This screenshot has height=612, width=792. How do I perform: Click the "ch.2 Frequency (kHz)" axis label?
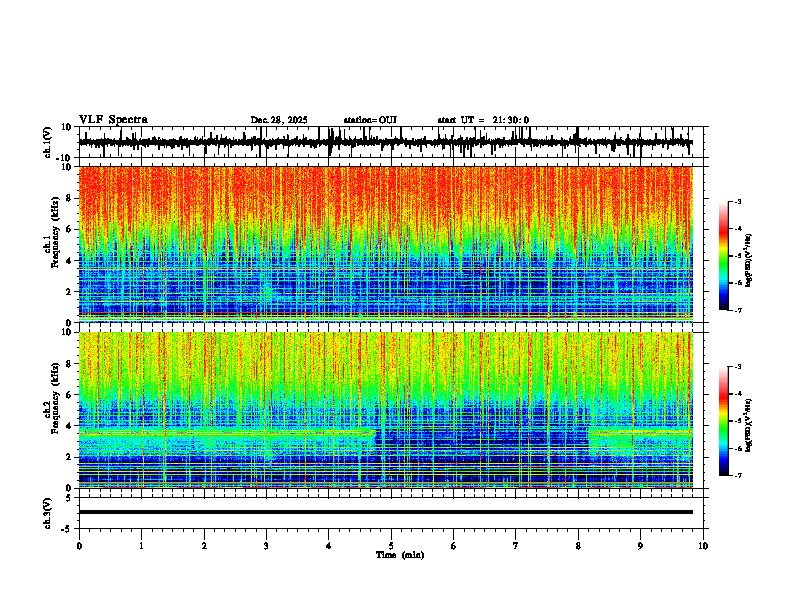52,399
